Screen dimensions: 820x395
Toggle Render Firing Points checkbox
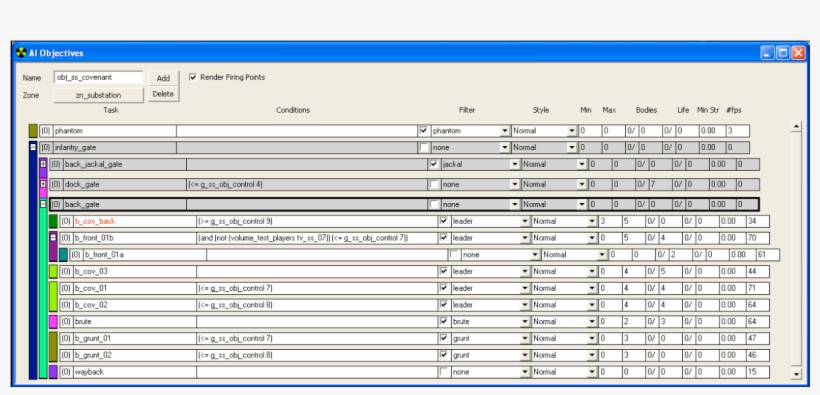tap(193, 77)
